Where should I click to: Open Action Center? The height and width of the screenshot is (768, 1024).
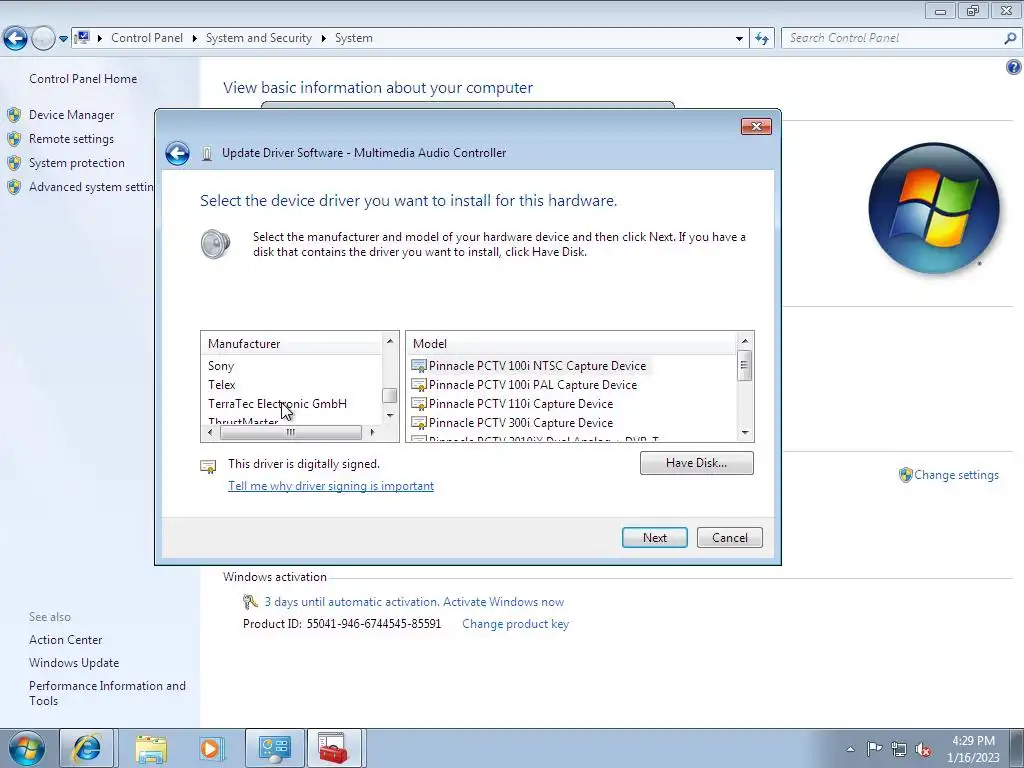[x=65, y=641]
